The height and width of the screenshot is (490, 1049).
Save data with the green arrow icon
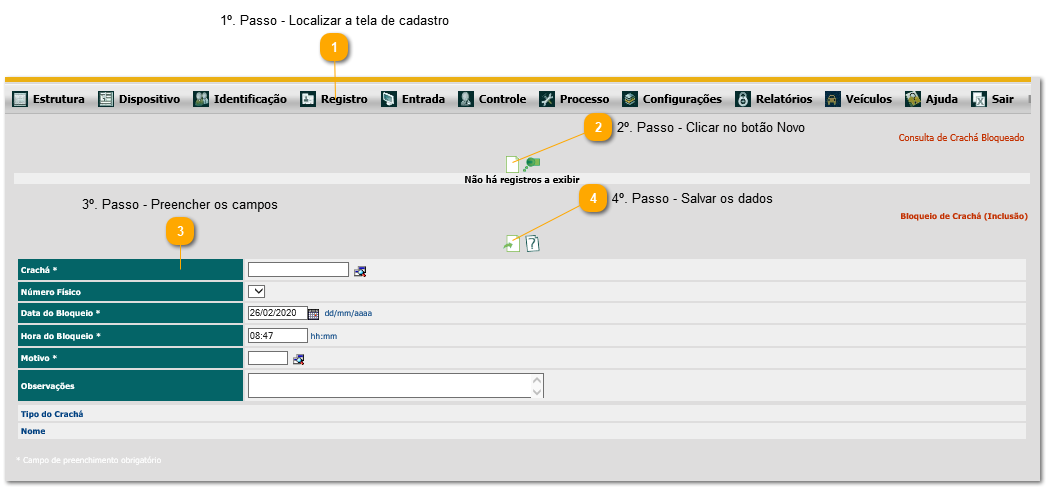pyautogui.click(x=512, y=244)
